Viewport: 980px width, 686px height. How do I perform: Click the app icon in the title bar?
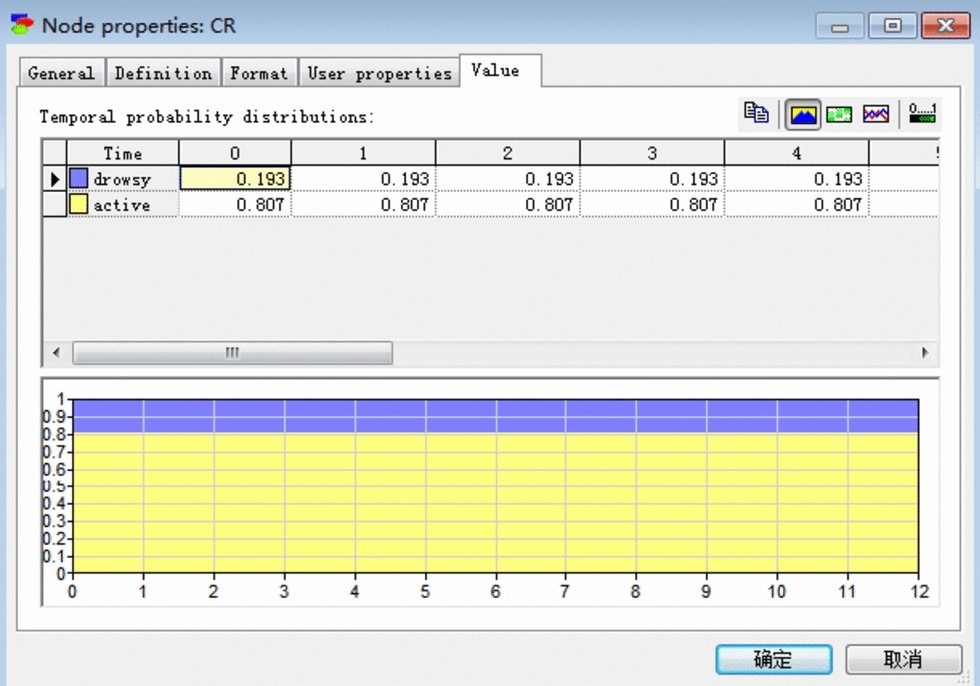pyautogui.click(x=22, y=25)
